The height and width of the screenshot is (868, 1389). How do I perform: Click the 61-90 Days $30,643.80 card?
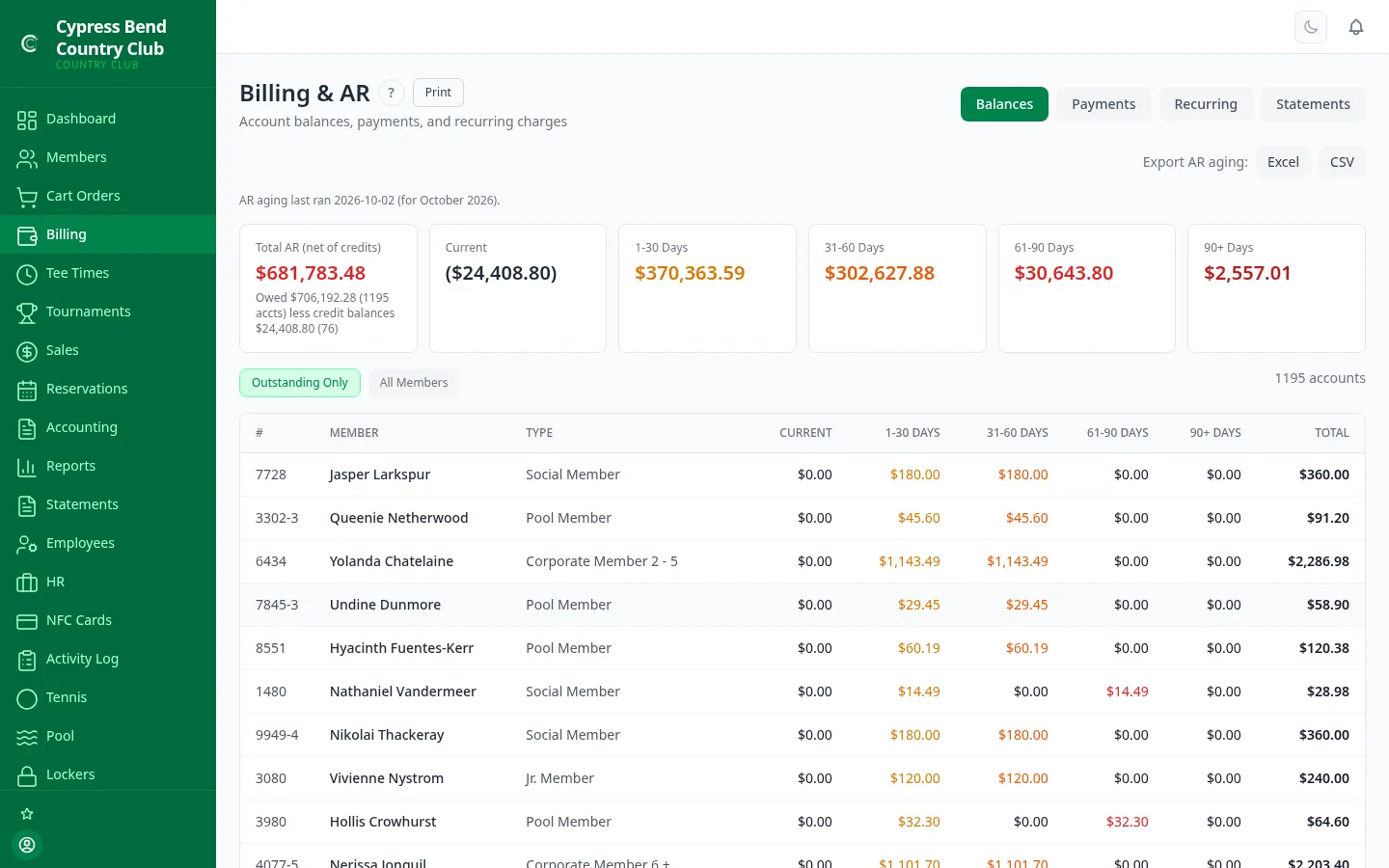tap(1087, 288)
